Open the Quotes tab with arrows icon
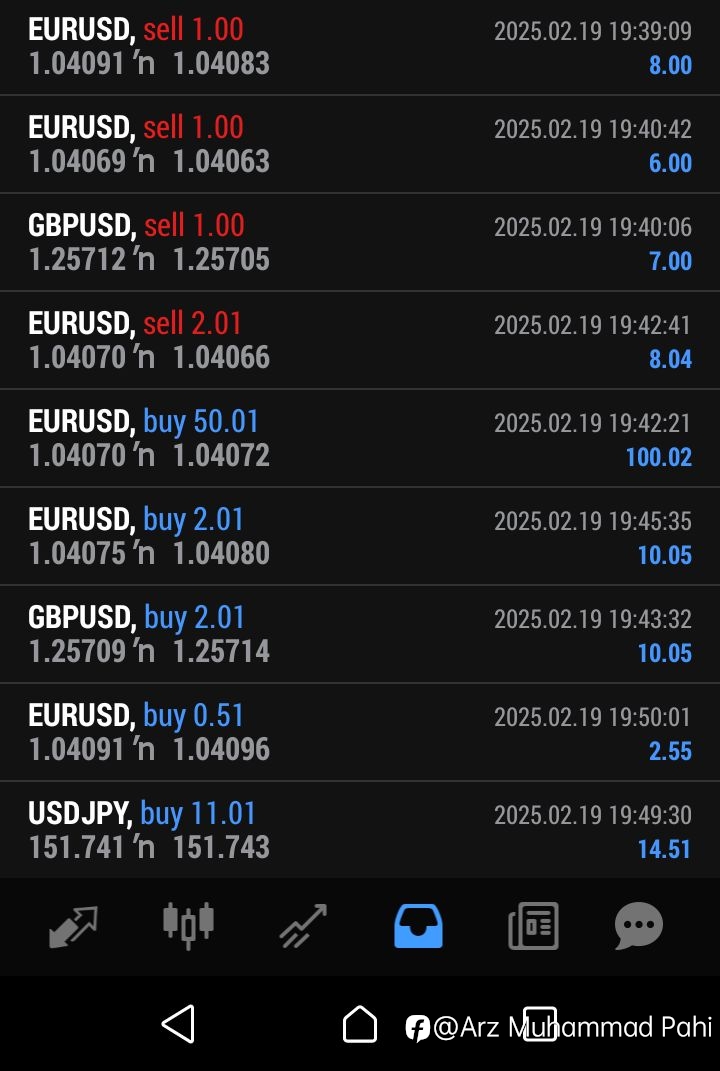 pyautogui.click(x=73, y=926)
